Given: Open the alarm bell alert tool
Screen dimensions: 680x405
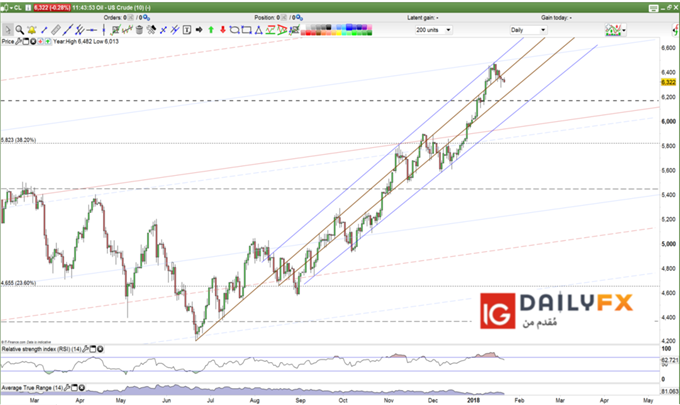Looking at the screenshot, I should pos(32,30).
